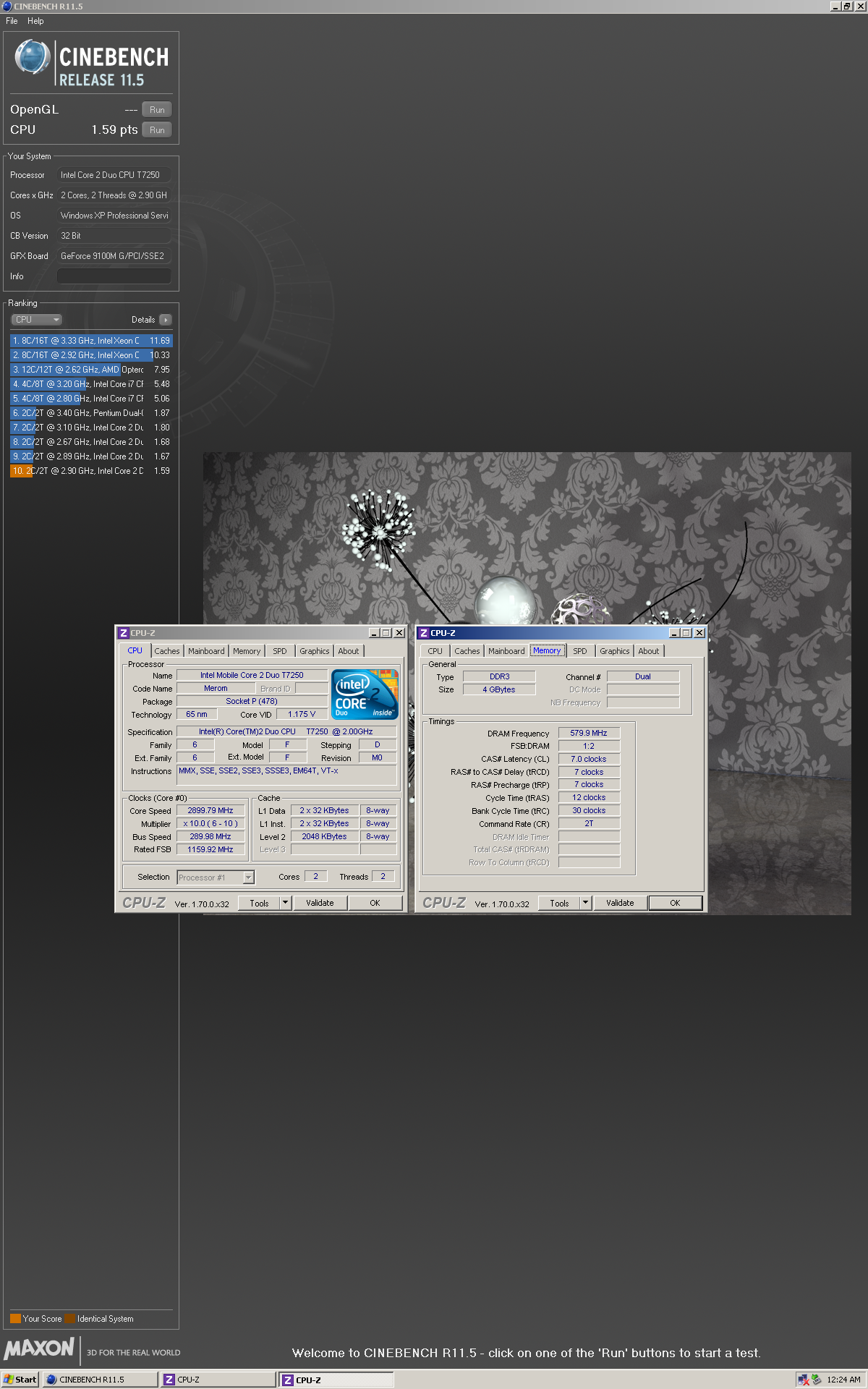The image size is (868, 1389).
Task: Select Memory tab in right CPU-Z window
Action: click(547, 650)
